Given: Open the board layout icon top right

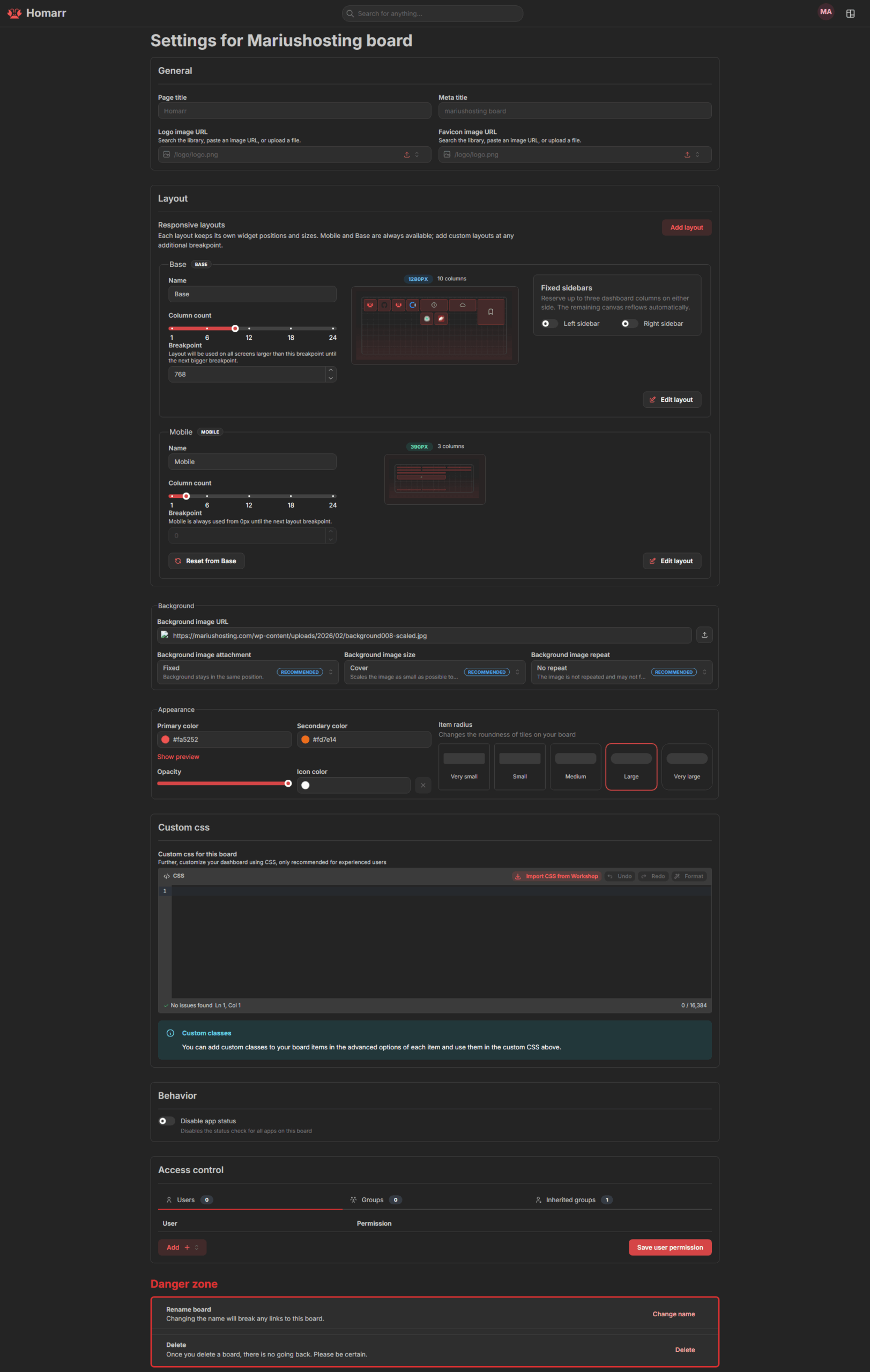Looking at the screenshot, I should tap(850, 14).
